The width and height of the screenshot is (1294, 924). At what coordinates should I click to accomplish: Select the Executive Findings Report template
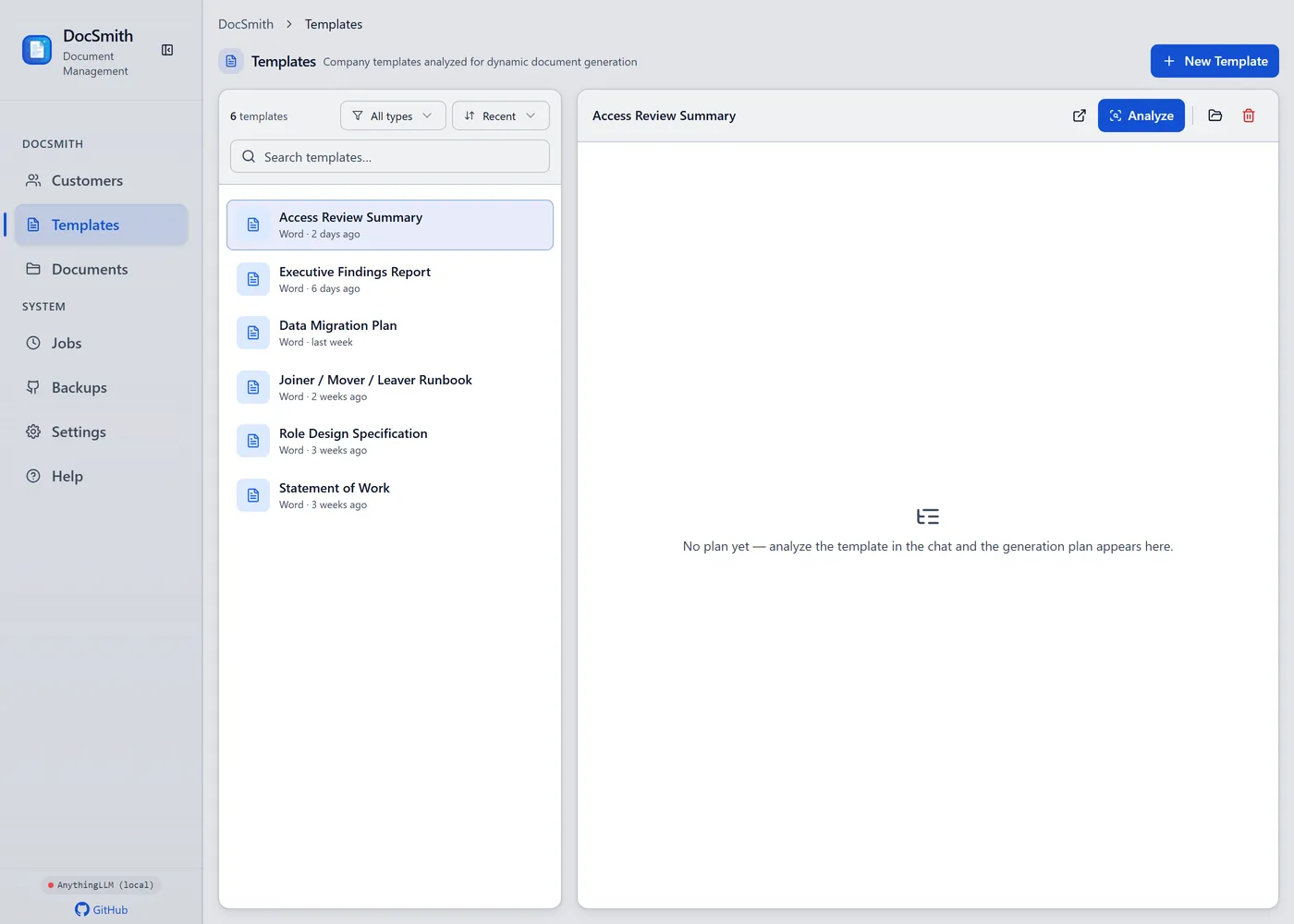coord(390,279)
